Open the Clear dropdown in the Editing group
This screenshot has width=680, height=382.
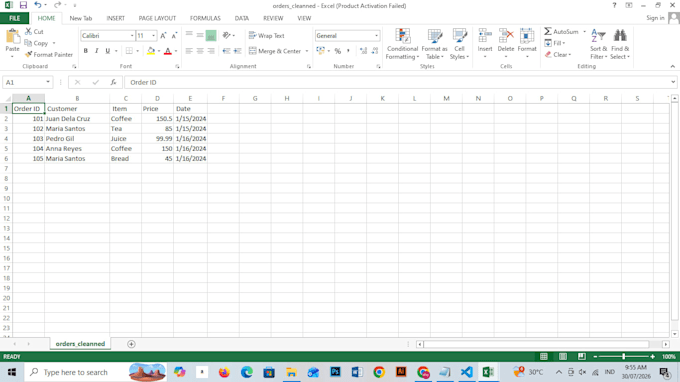[x=558, y=55]
